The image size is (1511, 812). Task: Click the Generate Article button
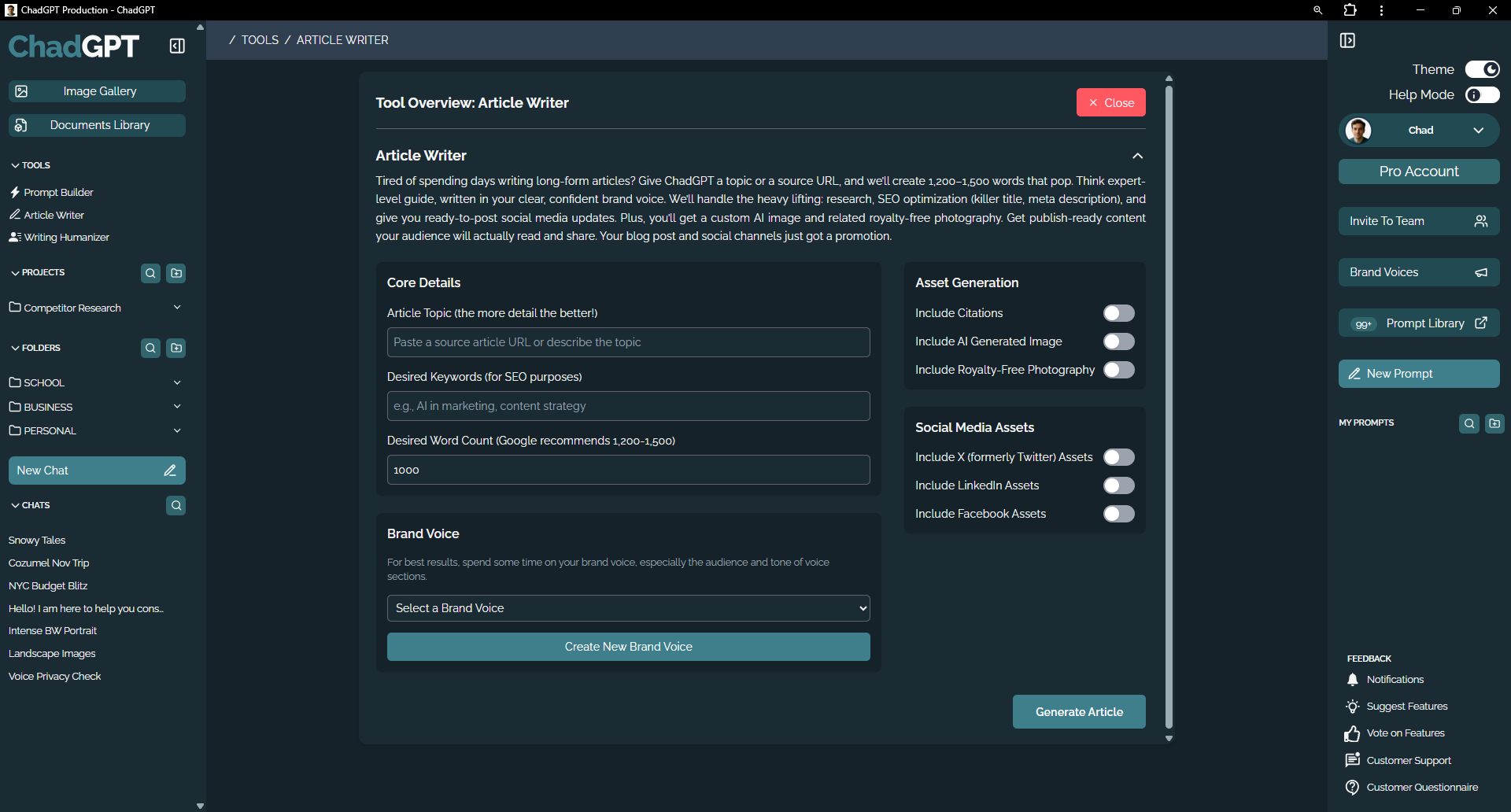pyautogui.click(x=1079, y=711)
